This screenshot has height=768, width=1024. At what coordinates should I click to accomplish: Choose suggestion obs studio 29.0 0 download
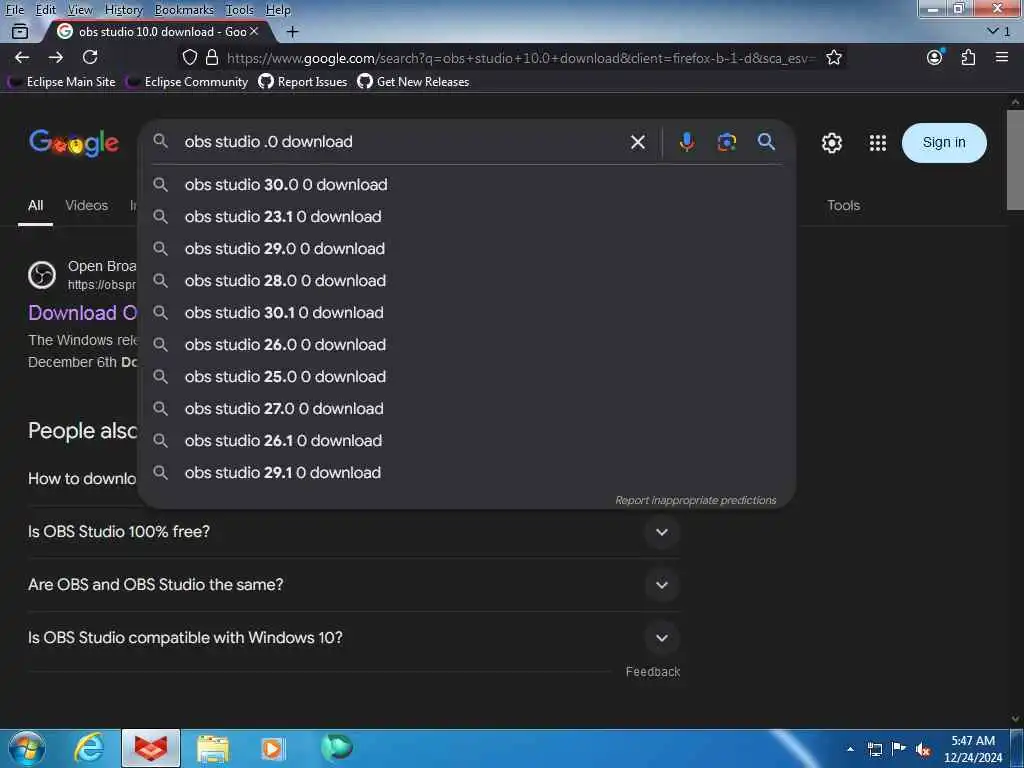[466, 249]
